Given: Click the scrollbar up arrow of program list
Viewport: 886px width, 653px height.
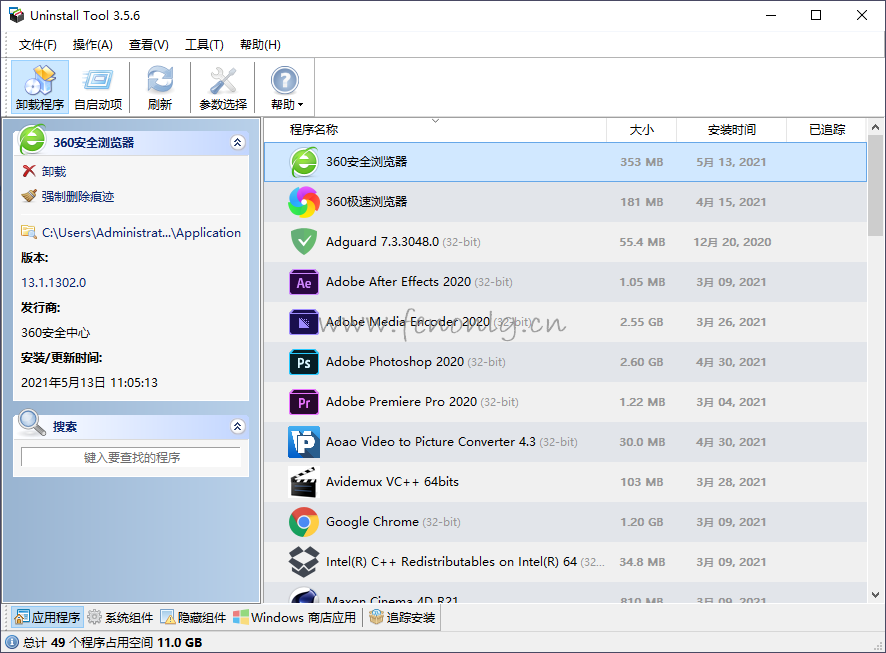Looking at the screenshot, I should 875,128.
